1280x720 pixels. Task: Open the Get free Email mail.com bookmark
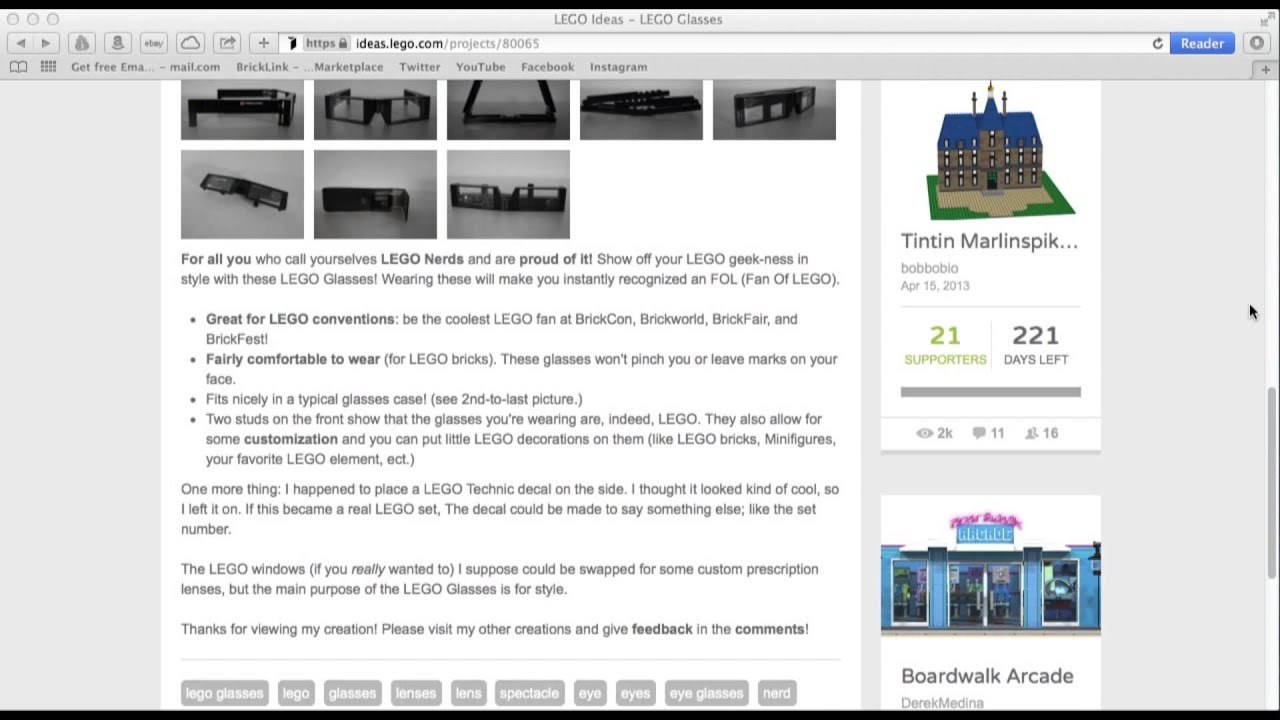click(x=145, y=67)
